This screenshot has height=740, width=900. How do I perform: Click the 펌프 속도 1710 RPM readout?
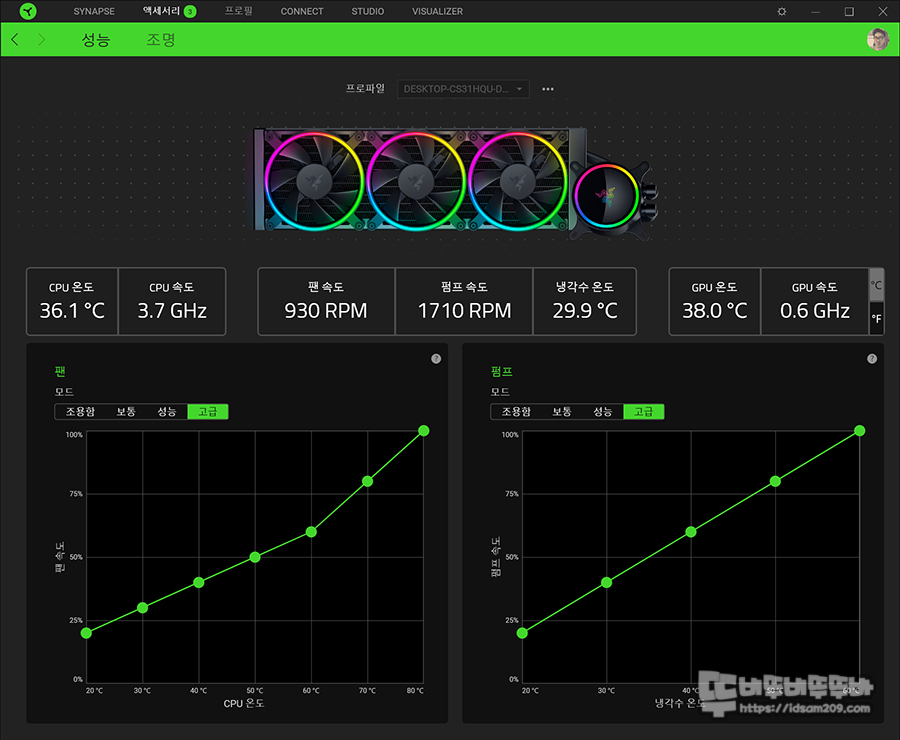coord(464,301)
